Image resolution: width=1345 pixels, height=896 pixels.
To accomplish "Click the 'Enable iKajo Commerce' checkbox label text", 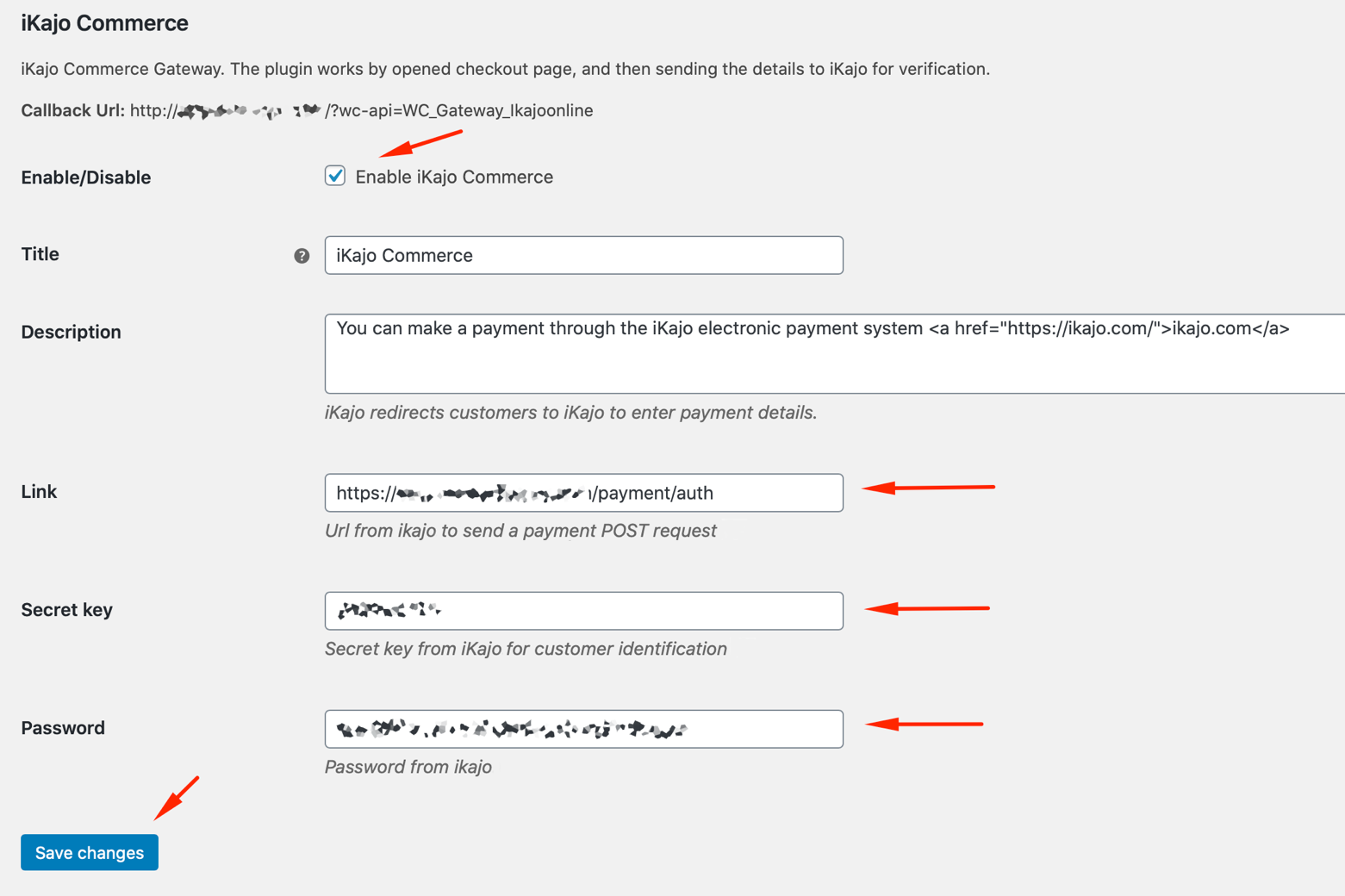I will [x=454, y=177].
